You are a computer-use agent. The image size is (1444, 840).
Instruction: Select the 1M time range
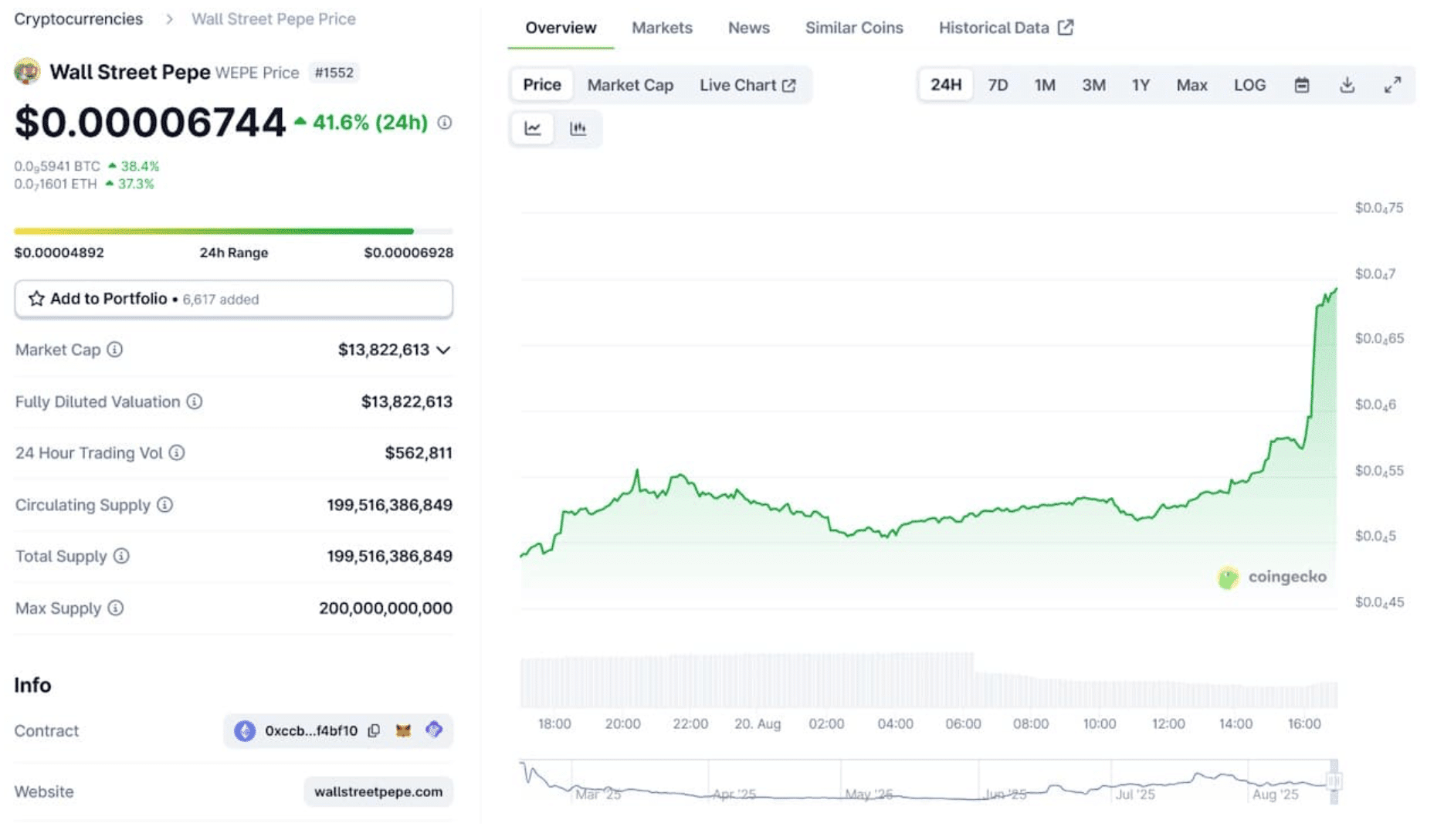[x=1045, y=85]
